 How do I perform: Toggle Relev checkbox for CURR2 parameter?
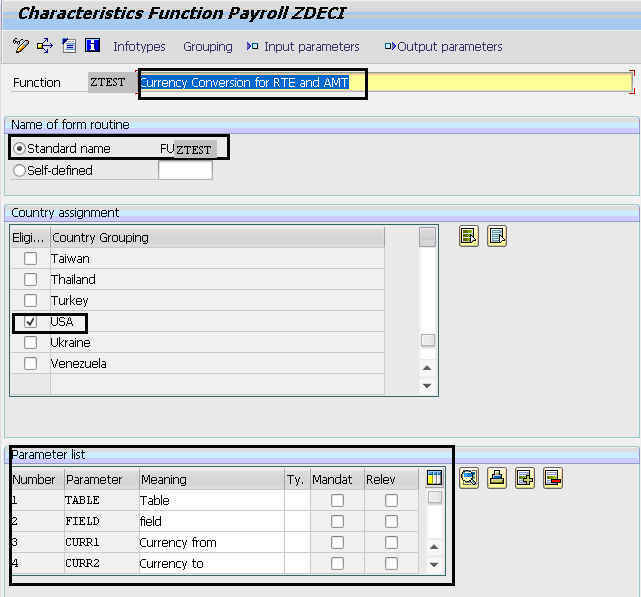click(x=391, y=563)
